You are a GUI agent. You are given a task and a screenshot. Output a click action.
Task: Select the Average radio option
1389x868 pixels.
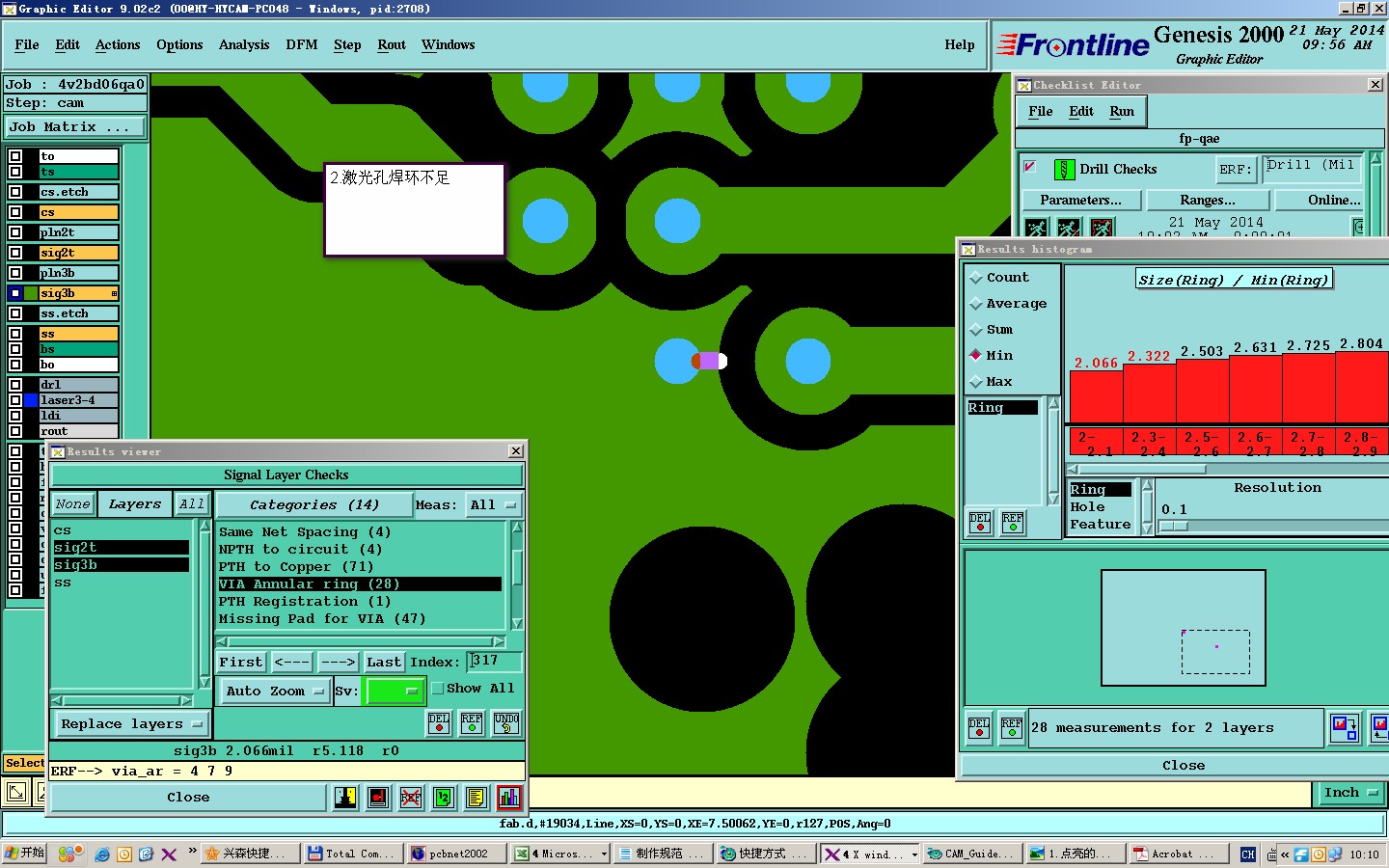(x=976, y=304)
